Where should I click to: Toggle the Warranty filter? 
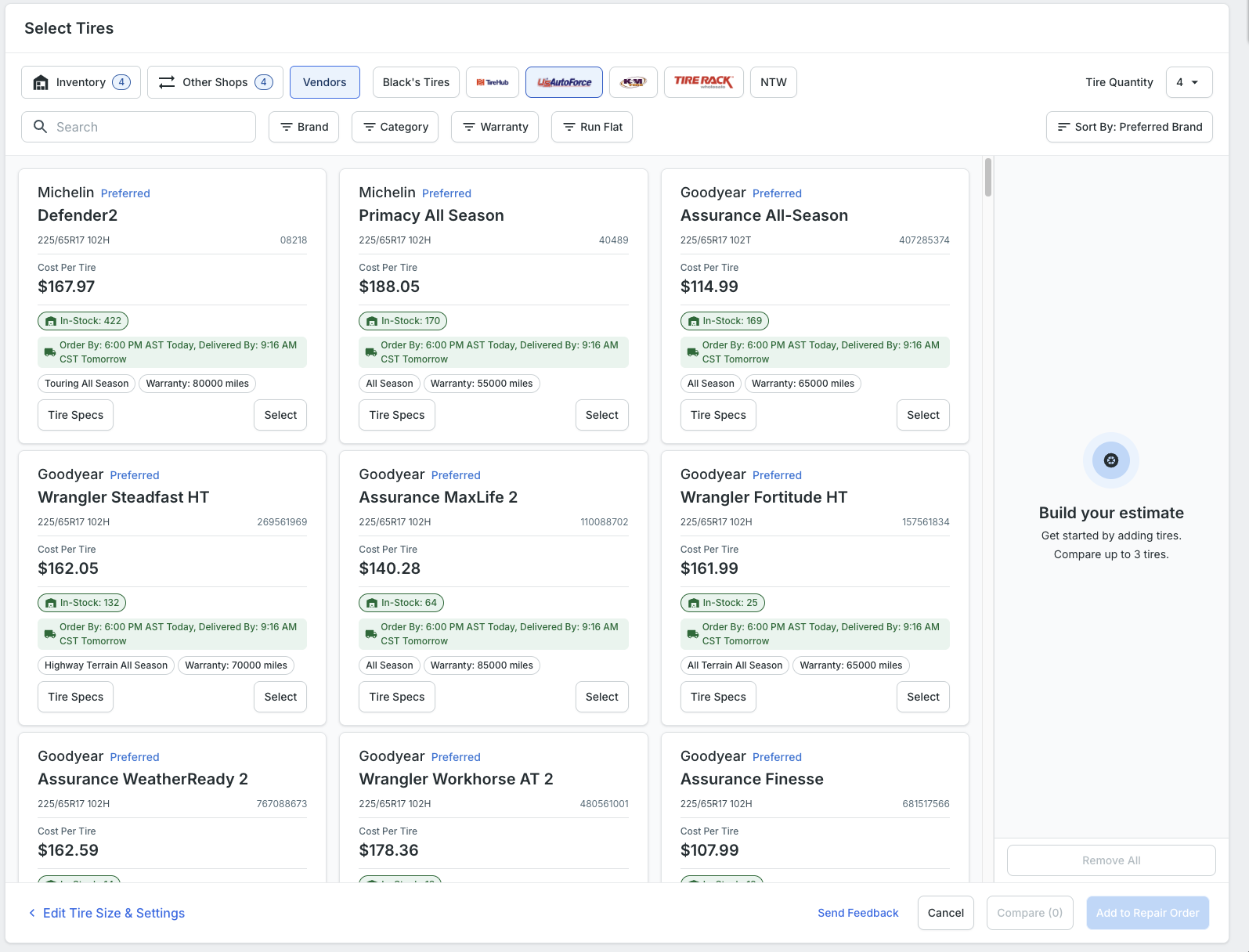pyautogui.click(x=495, y=127)
